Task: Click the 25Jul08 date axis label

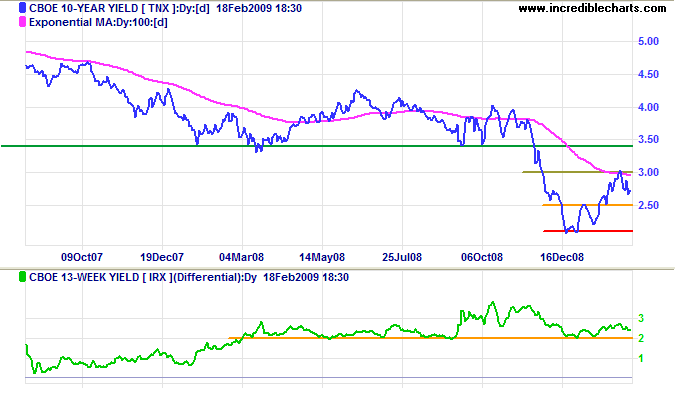Action: 402,257
